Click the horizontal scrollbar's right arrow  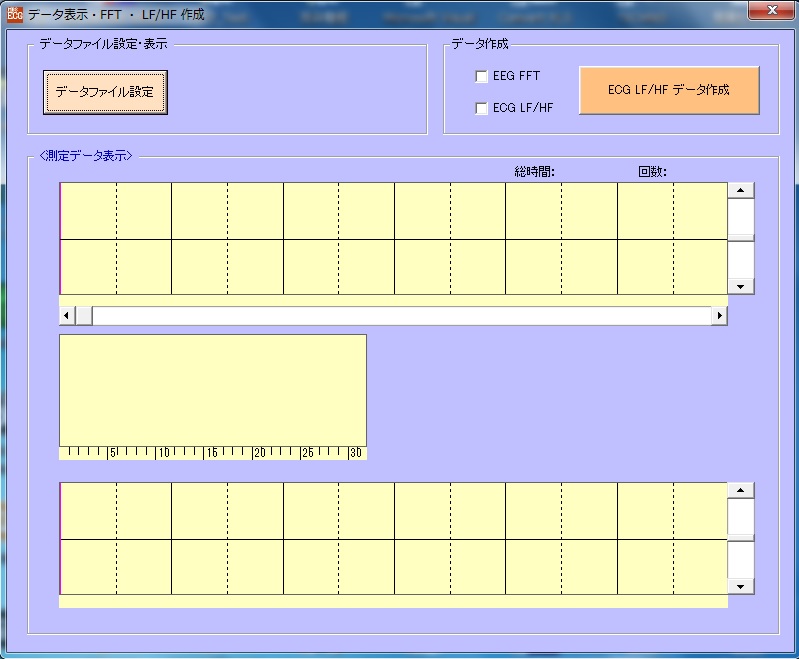[x=719, y=316]
